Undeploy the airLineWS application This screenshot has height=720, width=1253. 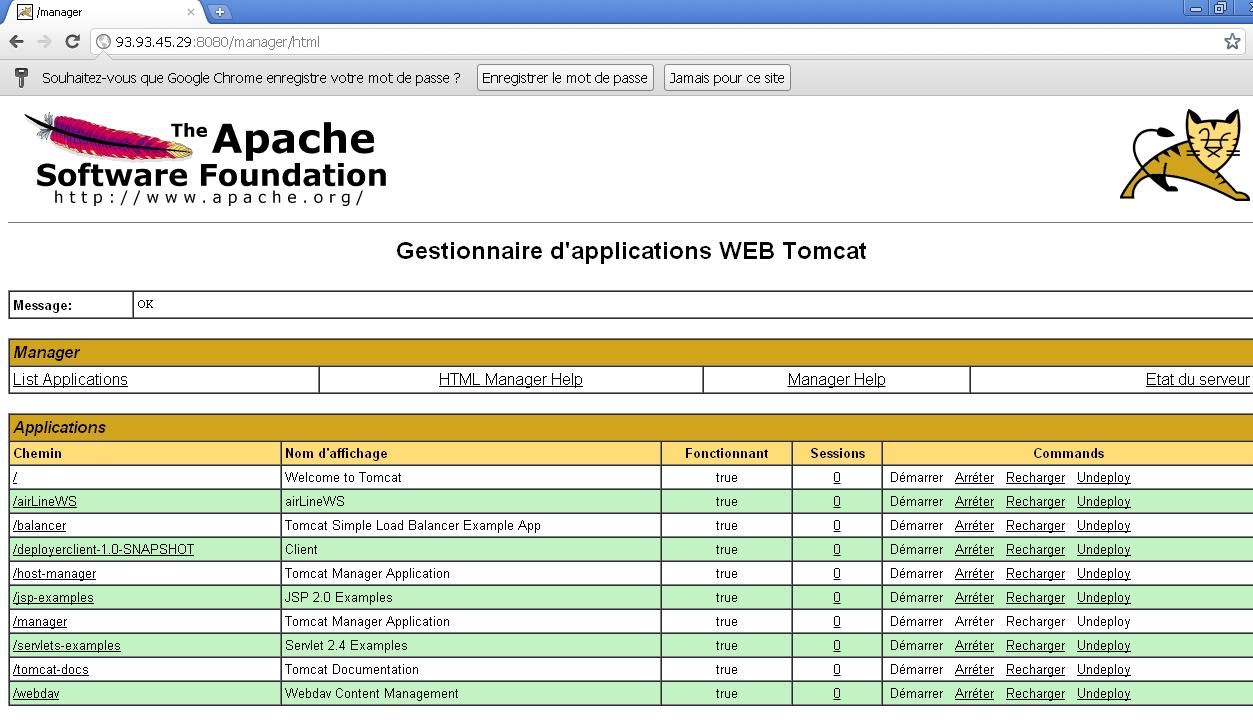1103,502
